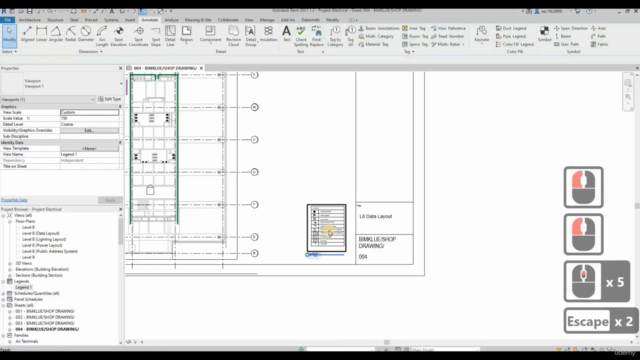The width and height of the screenshot is (640, 360).
Task: Switch to the Systems ribbon tab
Action: tap(111, 20)
